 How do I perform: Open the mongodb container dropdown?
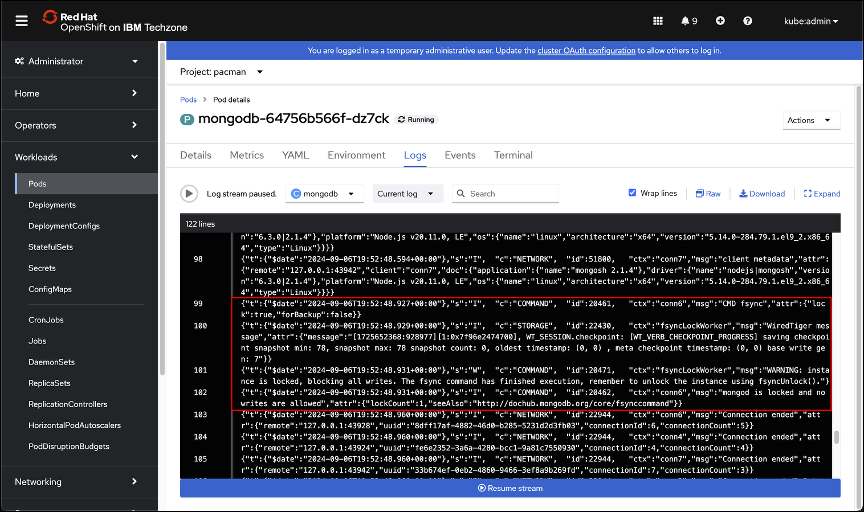pyautogui.click(x=325, y=194)
